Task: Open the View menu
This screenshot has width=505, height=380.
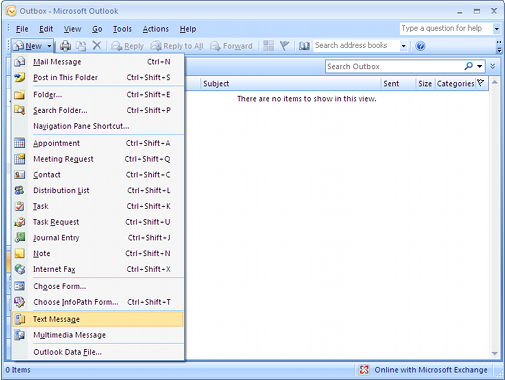Action: point(72,29)
